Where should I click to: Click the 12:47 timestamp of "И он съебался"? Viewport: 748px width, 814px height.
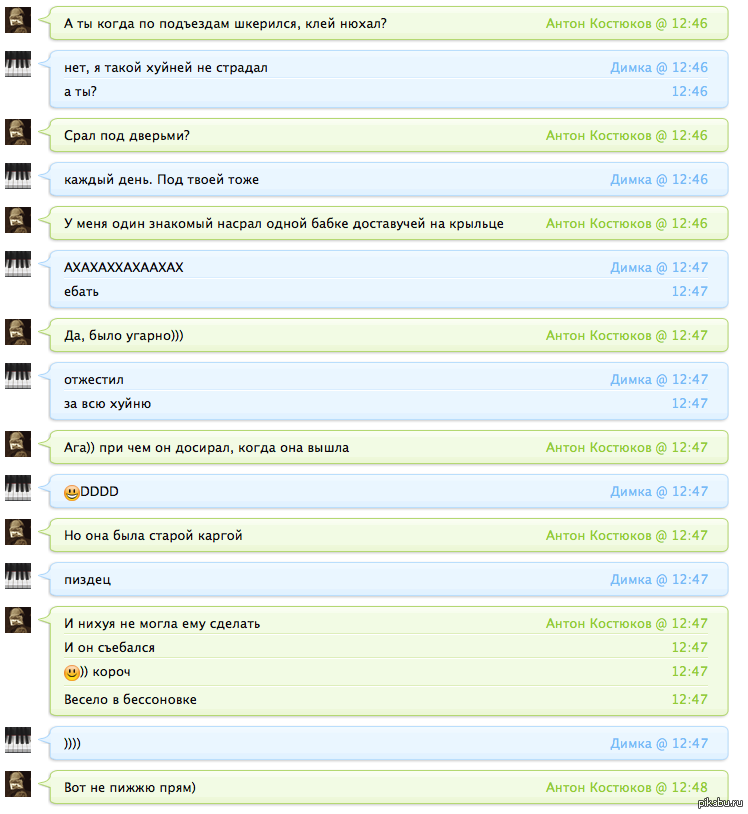click(x=689, y=648)
